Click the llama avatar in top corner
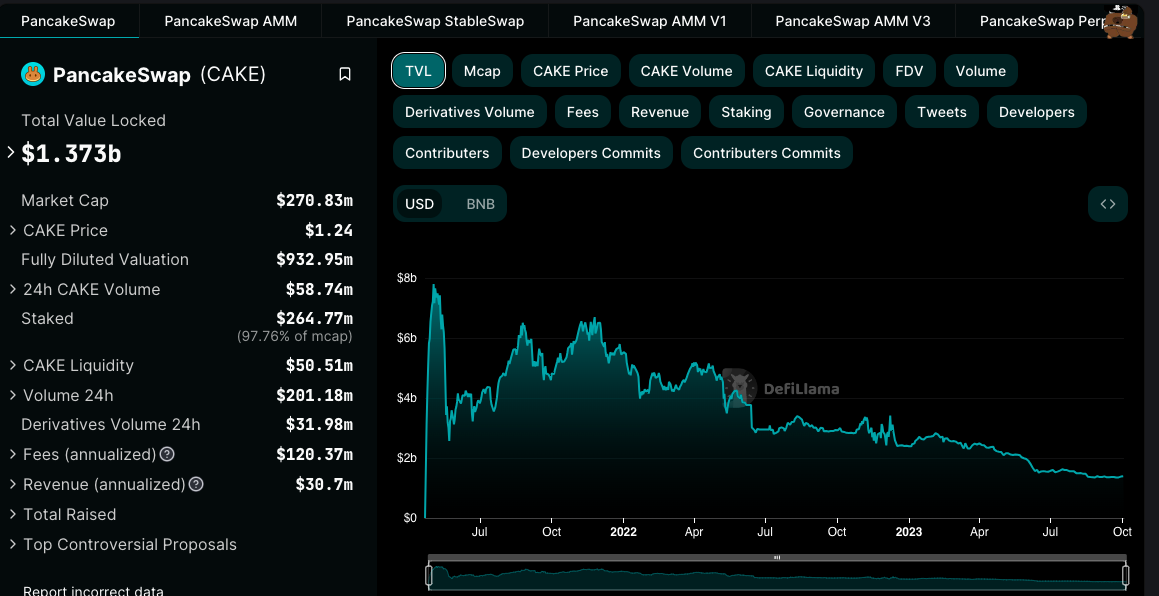 1120,21
